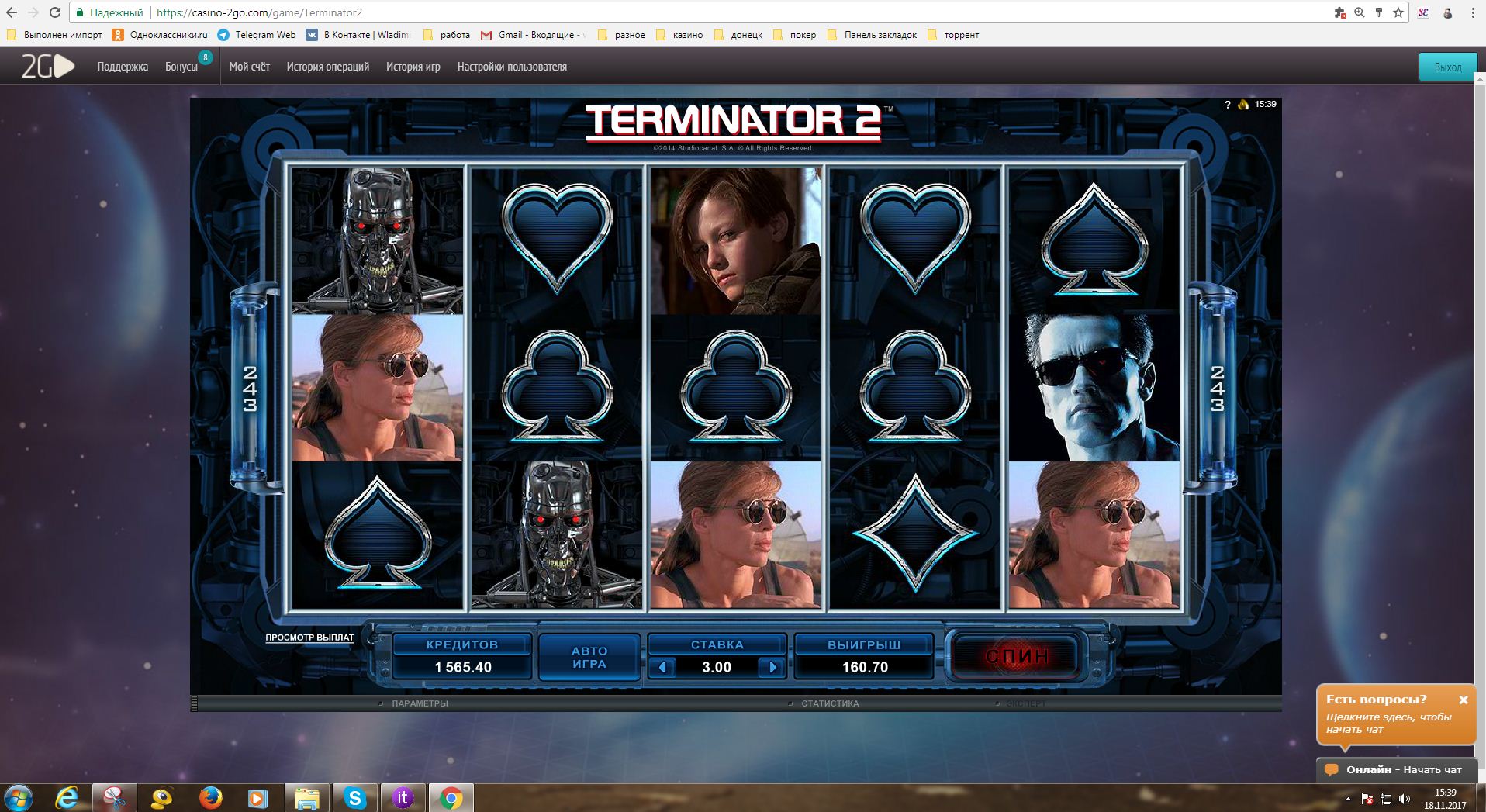Screen dimensions: 1486x812
Task: Expand the ЭКСПЕРТ panel
Action: pyautogui.click(x=1025, y=703)
